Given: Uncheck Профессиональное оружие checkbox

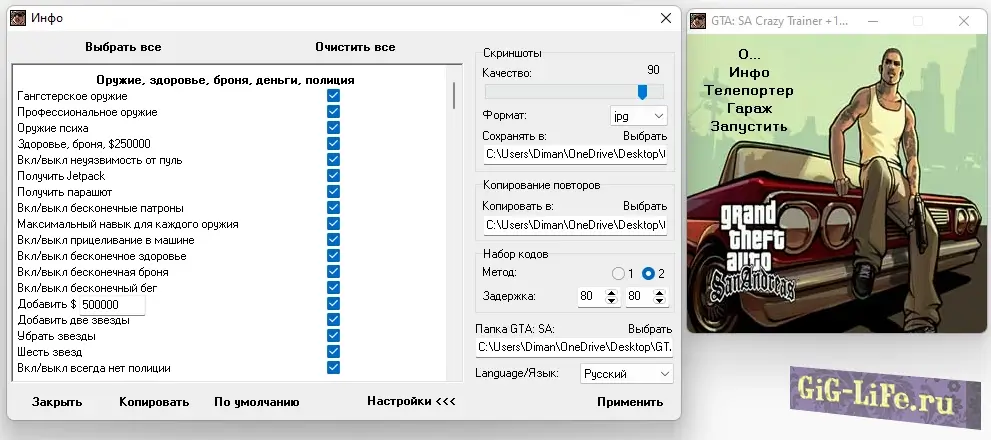Looking at the screenshot, I should point(333,111).
